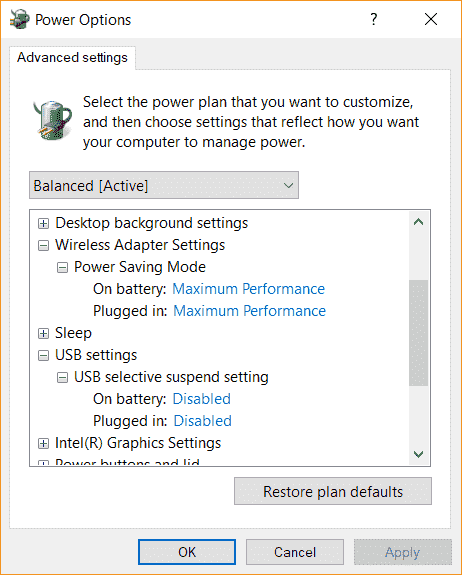This screenshot has height=575, width=462.
Task: Collapse USB settings node
Action: coord(43,355)
